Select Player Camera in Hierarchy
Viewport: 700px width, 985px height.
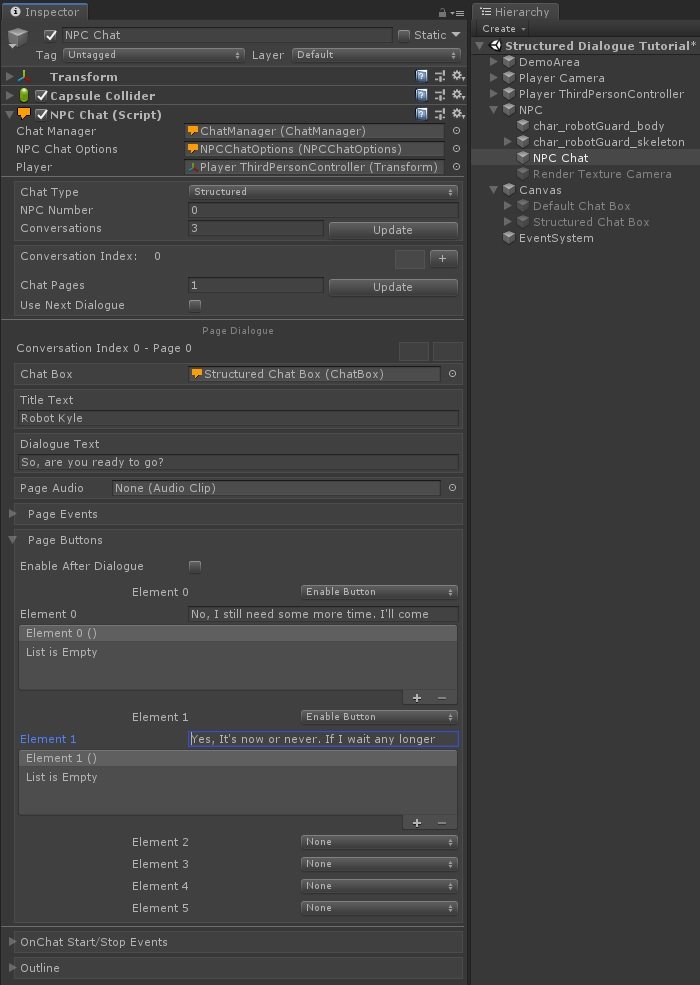562,78
